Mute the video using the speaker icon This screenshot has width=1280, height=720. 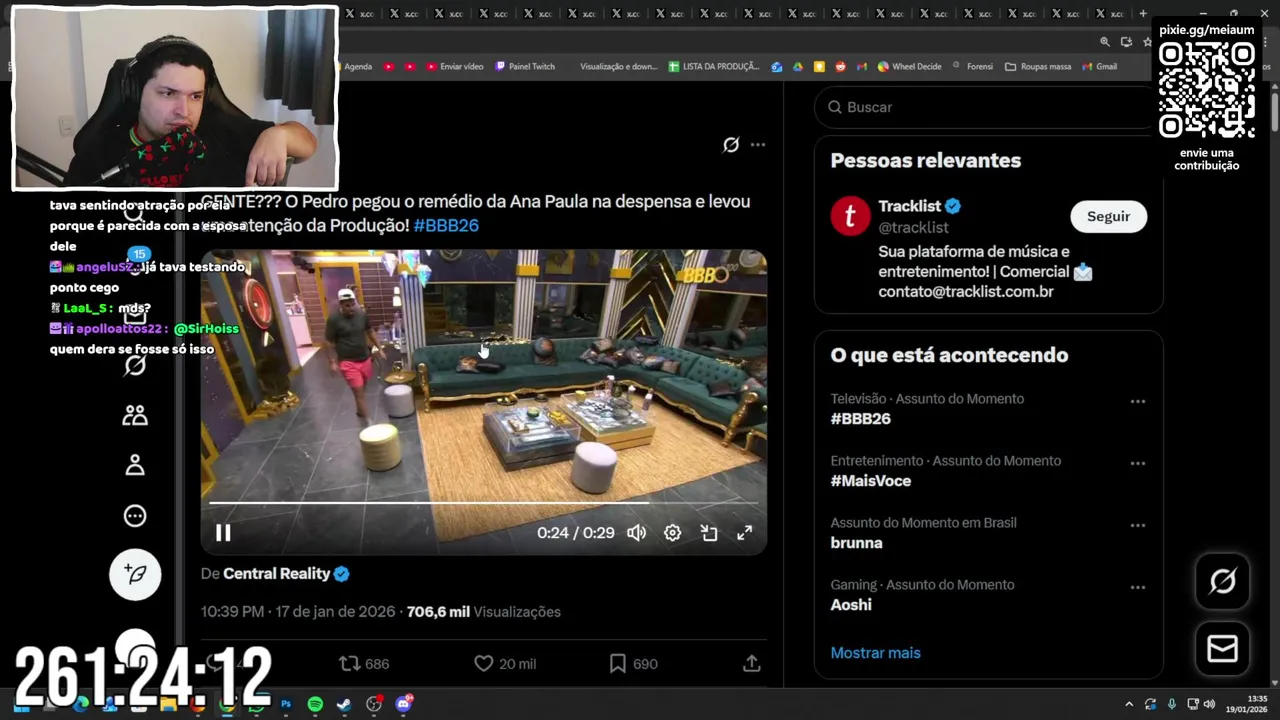[x=637, y=533]
